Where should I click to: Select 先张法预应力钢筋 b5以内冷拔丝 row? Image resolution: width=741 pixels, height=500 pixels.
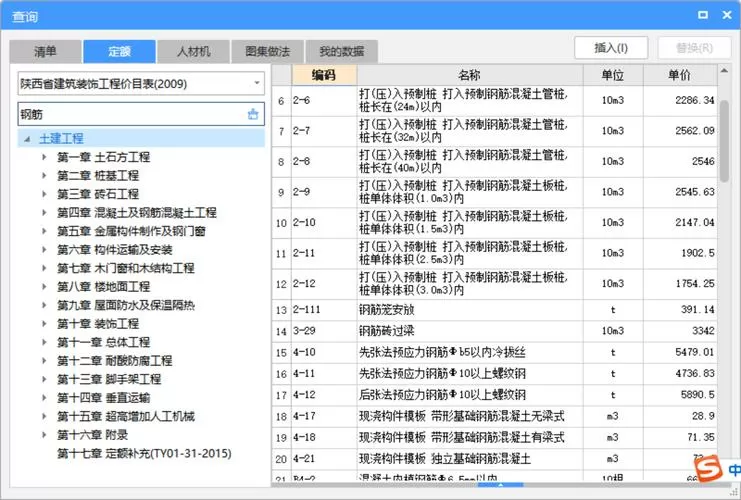[x=494, y=352]
